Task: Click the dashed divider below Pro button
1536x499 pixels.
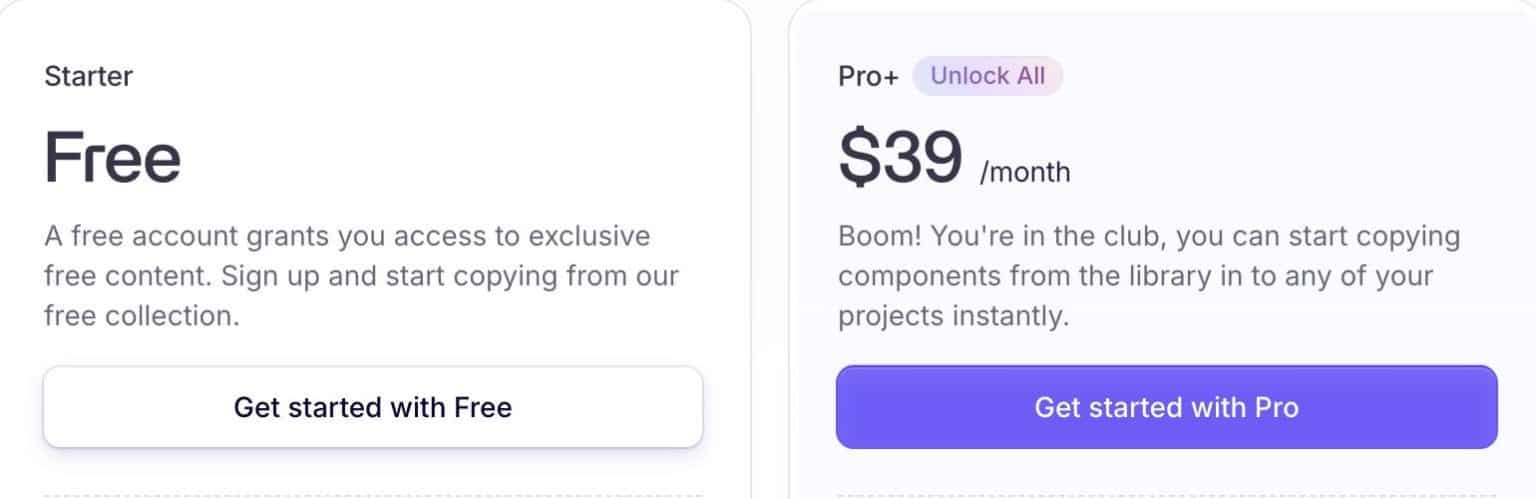Action: point(1166,495)
